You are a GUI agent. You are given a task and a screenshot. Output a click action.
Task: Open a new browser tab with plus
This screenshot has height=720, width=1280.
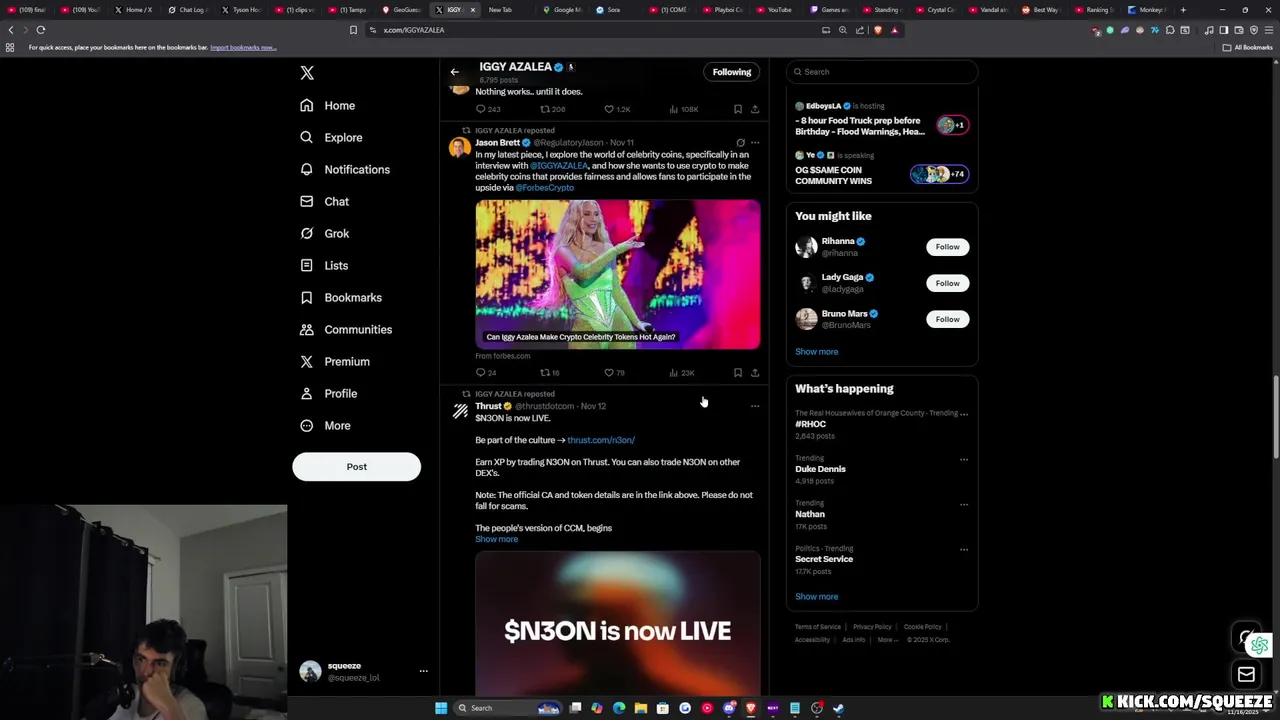pyautogui.click(x=1183, y=10)
